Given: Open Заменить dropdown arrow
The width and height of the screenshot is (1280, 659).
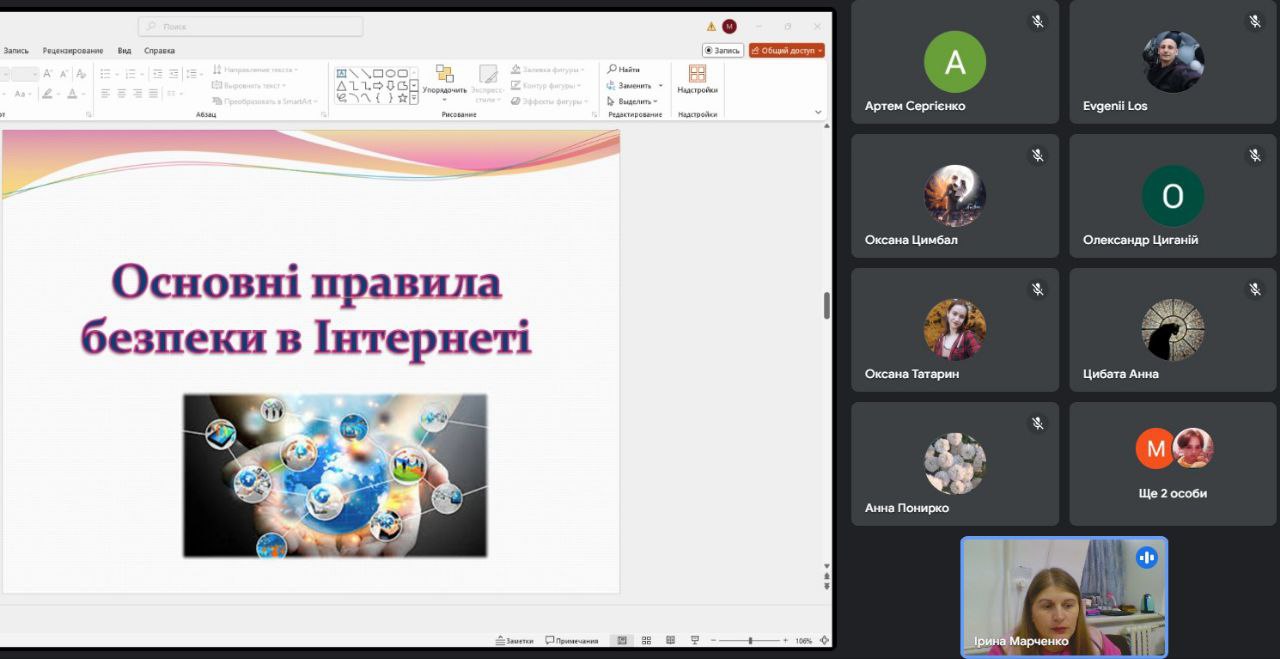Looking at the screenshot, I should click(x=660, y=85).
